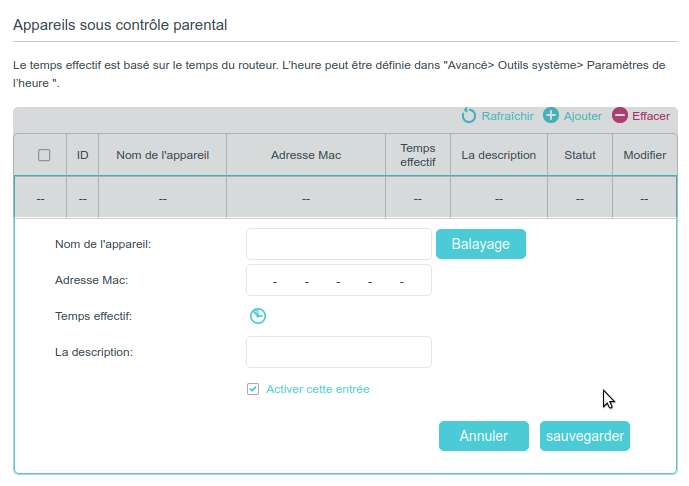This screenshot has width=689, height=486.
Task: Click the Ajouter text link
Action: coord(583,116)
